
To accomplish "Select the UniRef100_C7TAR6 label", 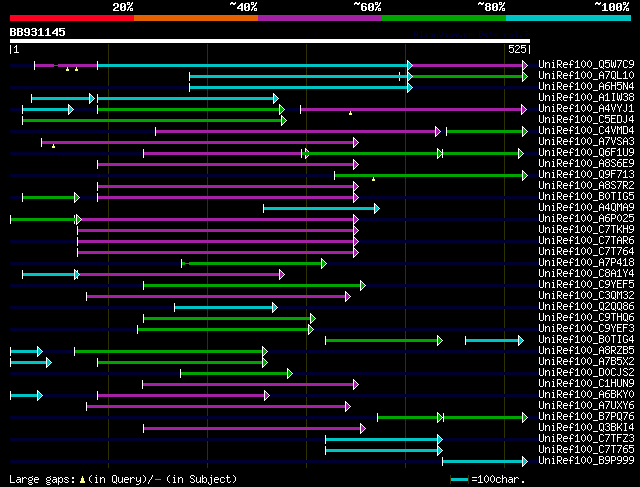I will (586, 241).
